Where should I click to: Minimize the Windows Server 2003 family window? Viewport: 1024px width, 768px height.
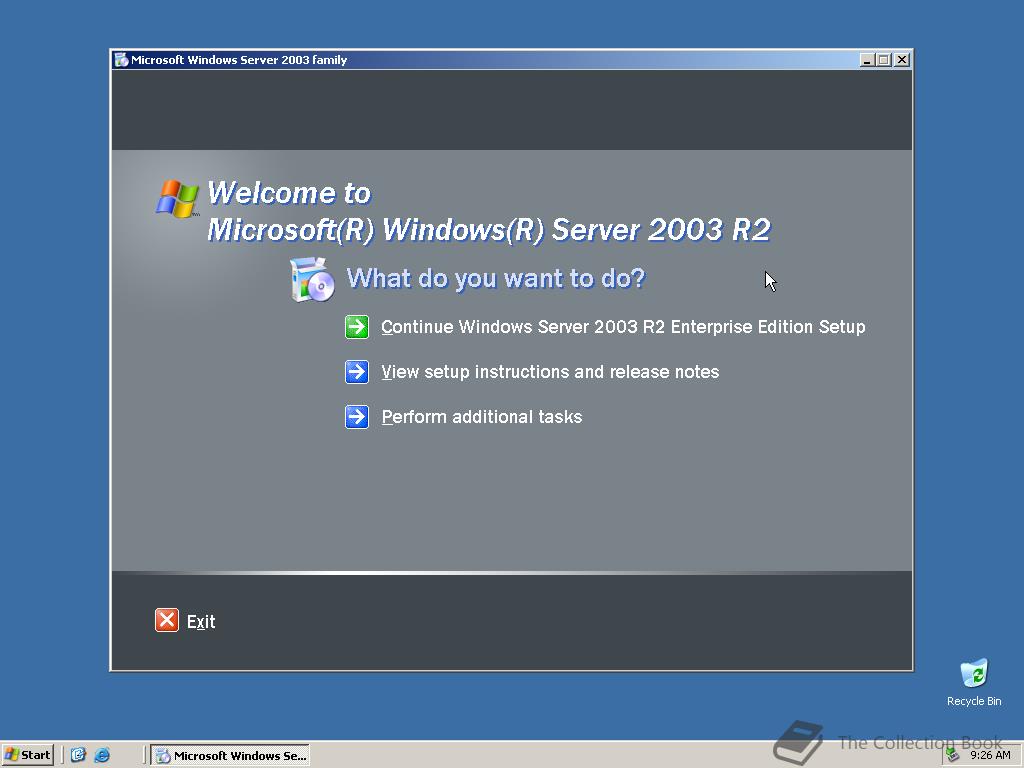coord(867,60)
